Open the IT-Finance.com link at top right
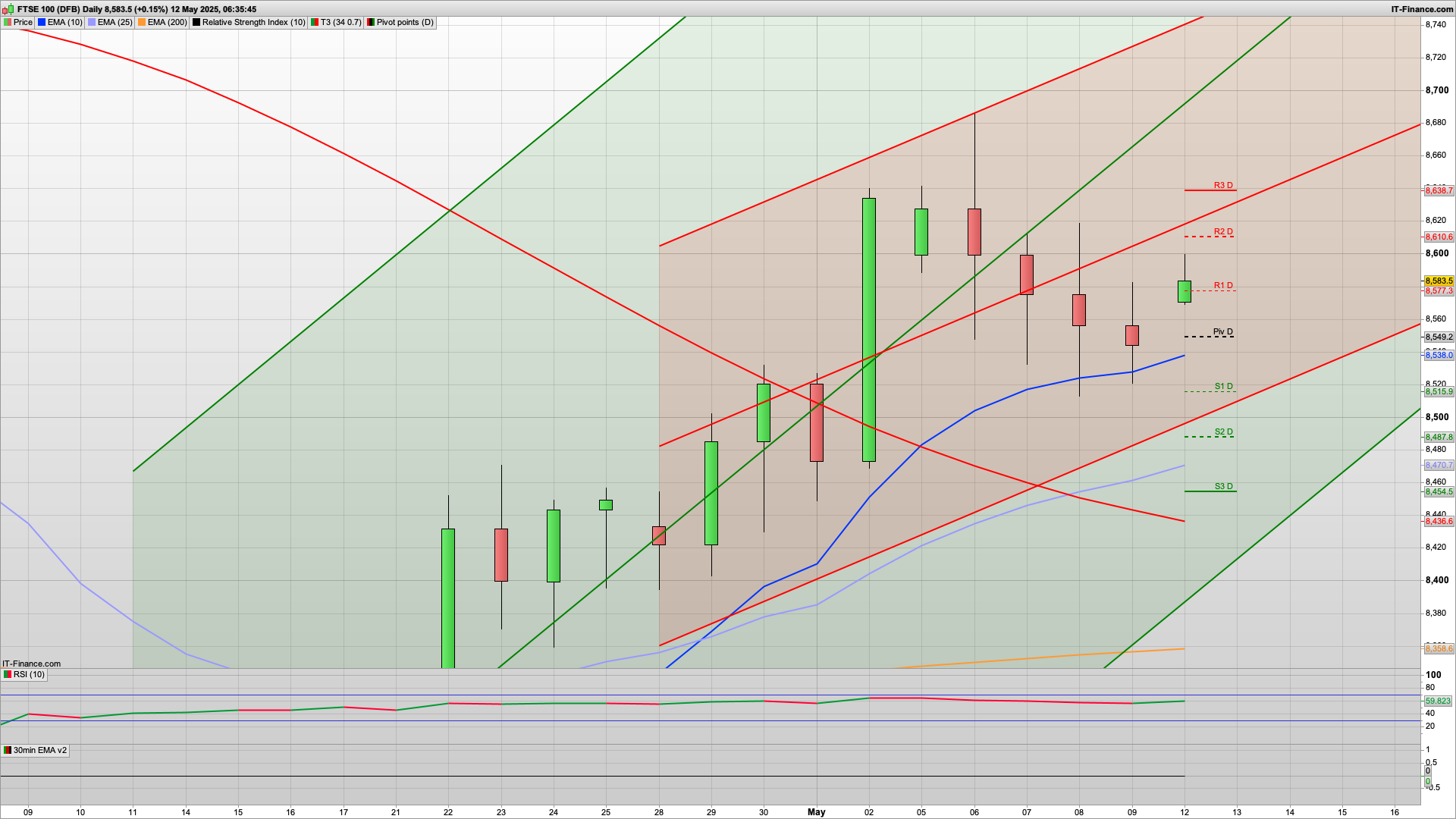Image resolution: width=1456 pixels, height=819 pixels. point(1422,9)
